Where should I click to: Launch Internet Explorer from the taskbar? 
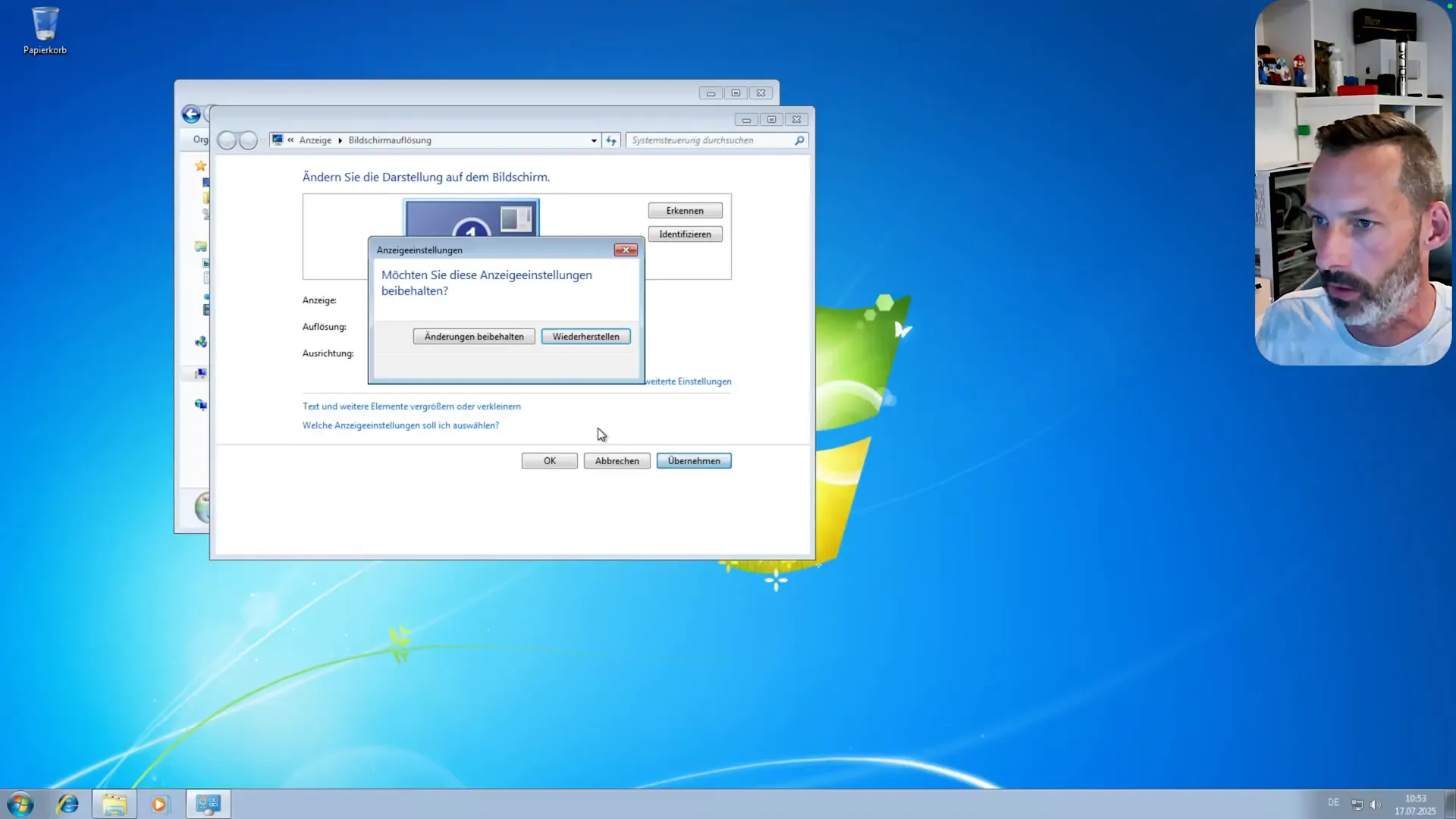68,804
